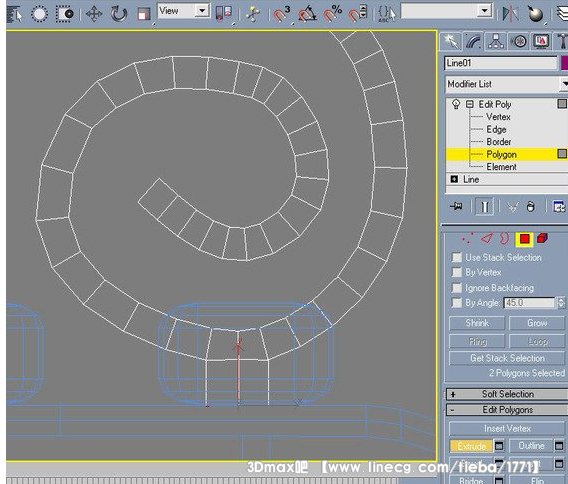The image size is (568, 484).
Task: Check the By Vertex option
Action: coord(457,272)
